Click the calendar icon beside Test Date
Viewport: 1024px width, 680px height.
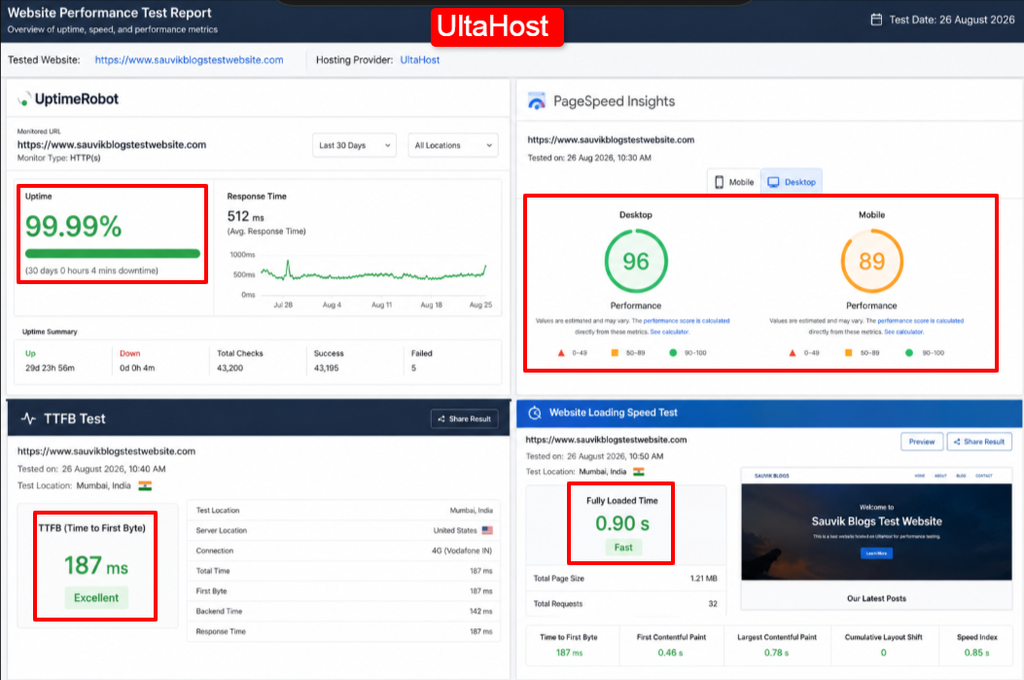tap(876, 20)
